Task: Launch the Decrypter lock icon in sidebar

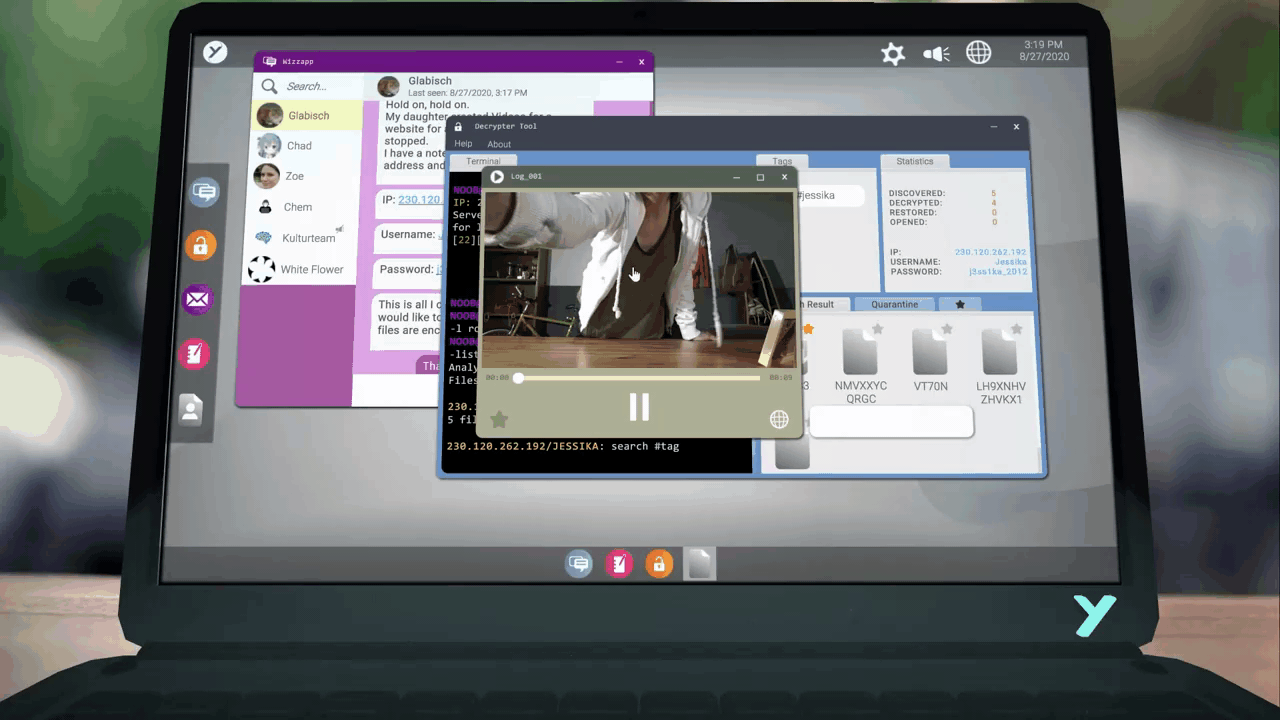Action: coord(200,246)
